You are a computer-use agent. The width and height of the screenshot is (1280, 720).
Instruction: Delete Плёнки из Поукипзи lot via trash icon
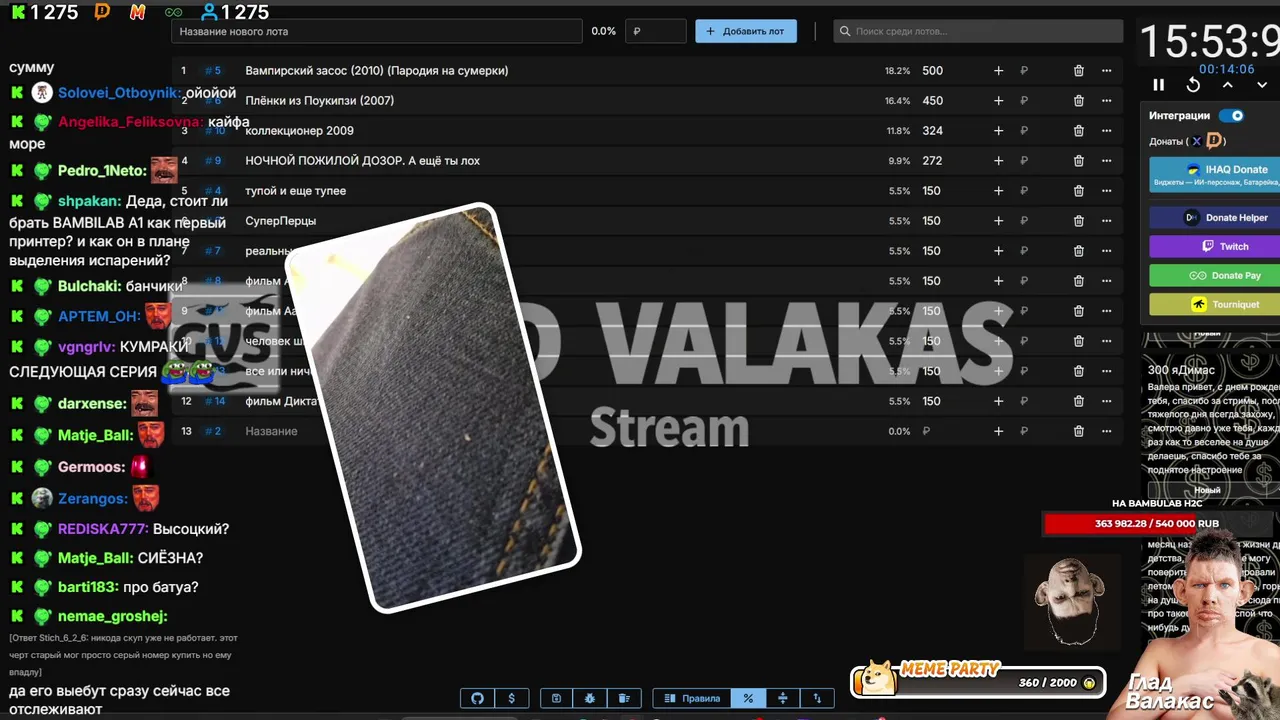click(x=1078, y=101)
